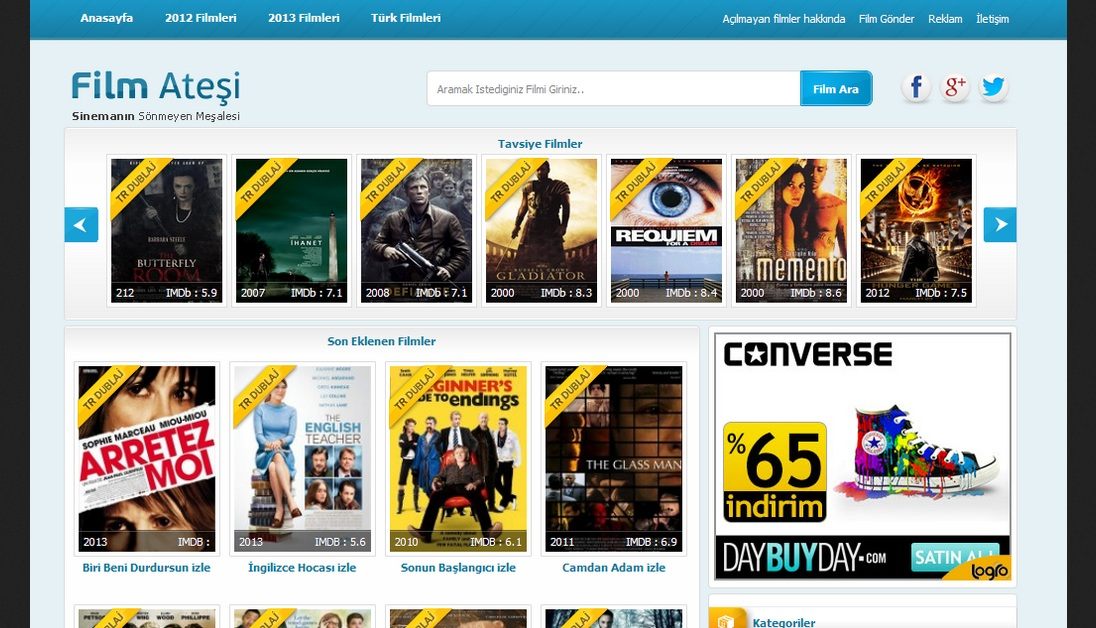This screenshot has width=1096, height=628.
Task: Open the Hunger Games 2012 poster
Action: click(x=916, y=231)
